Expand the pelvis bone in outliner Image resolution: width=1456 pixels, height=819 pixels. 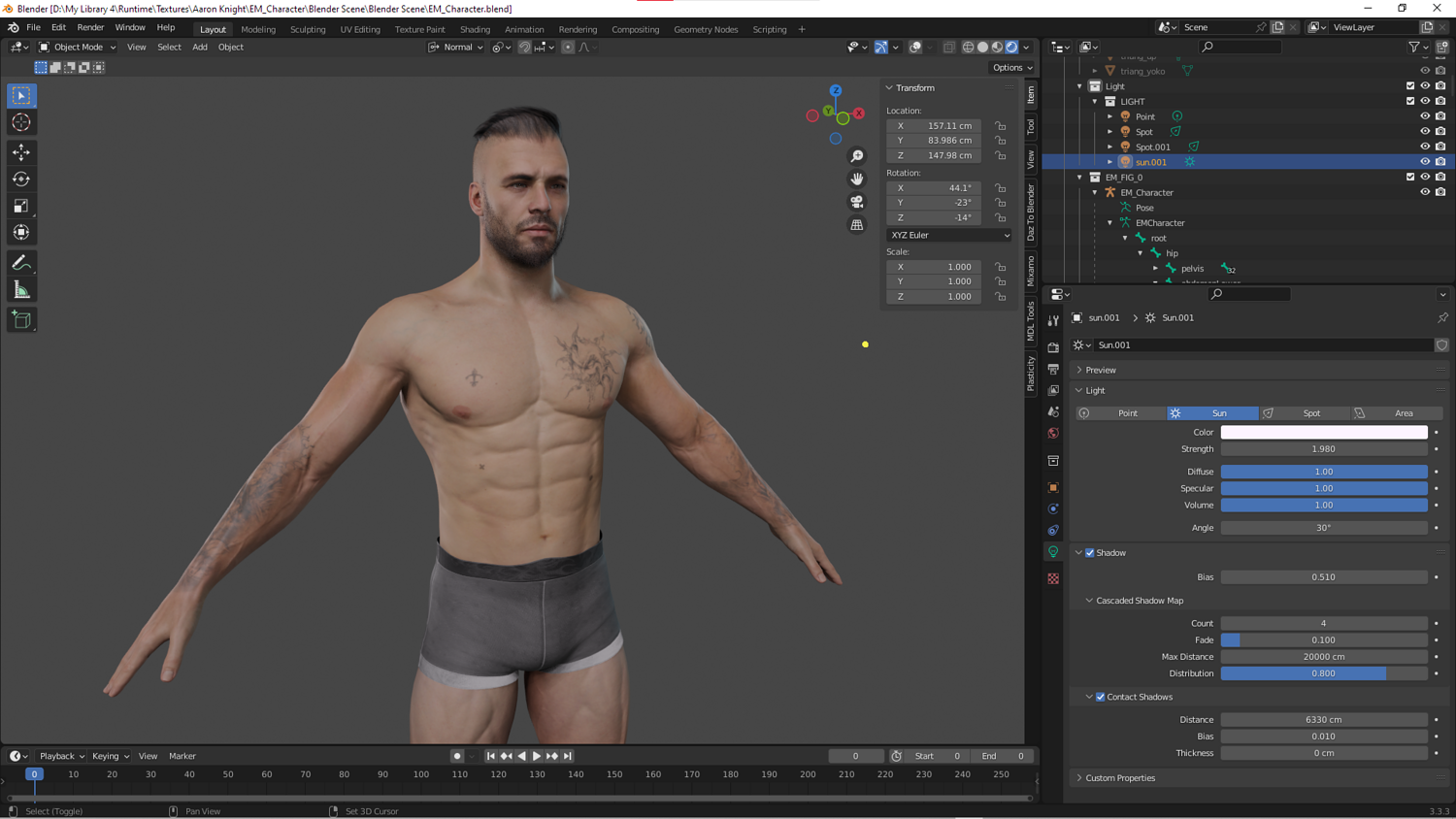click(x=1155, y=269)
